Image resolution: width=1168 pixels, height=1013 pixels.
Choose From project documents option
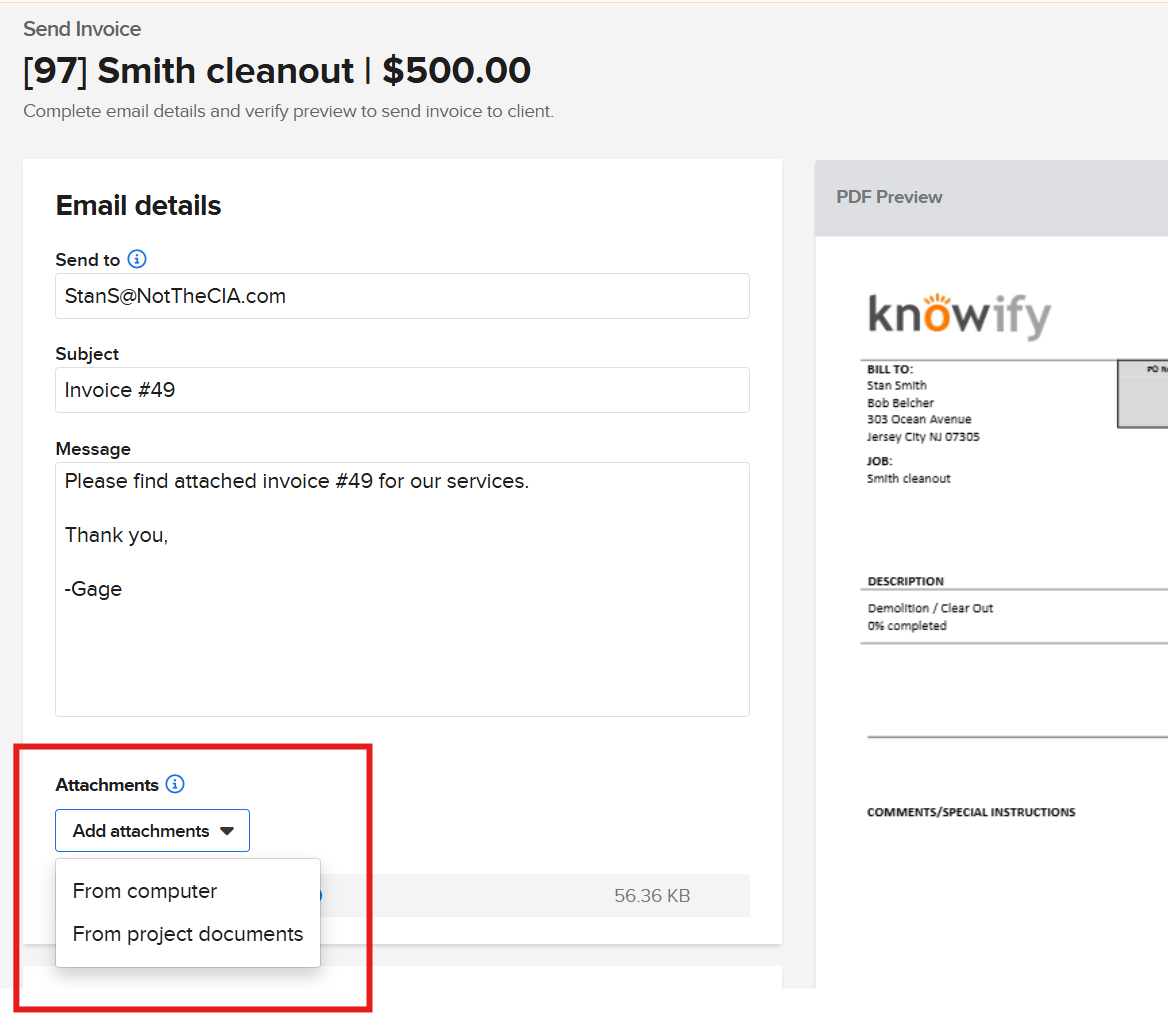(x=188, y=934)
